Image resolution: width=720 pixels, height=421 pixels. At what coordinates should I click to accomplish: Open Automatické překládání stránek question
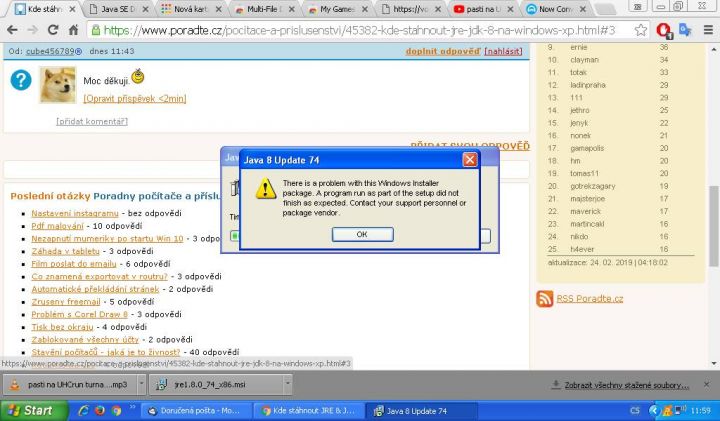pos(95,289)
